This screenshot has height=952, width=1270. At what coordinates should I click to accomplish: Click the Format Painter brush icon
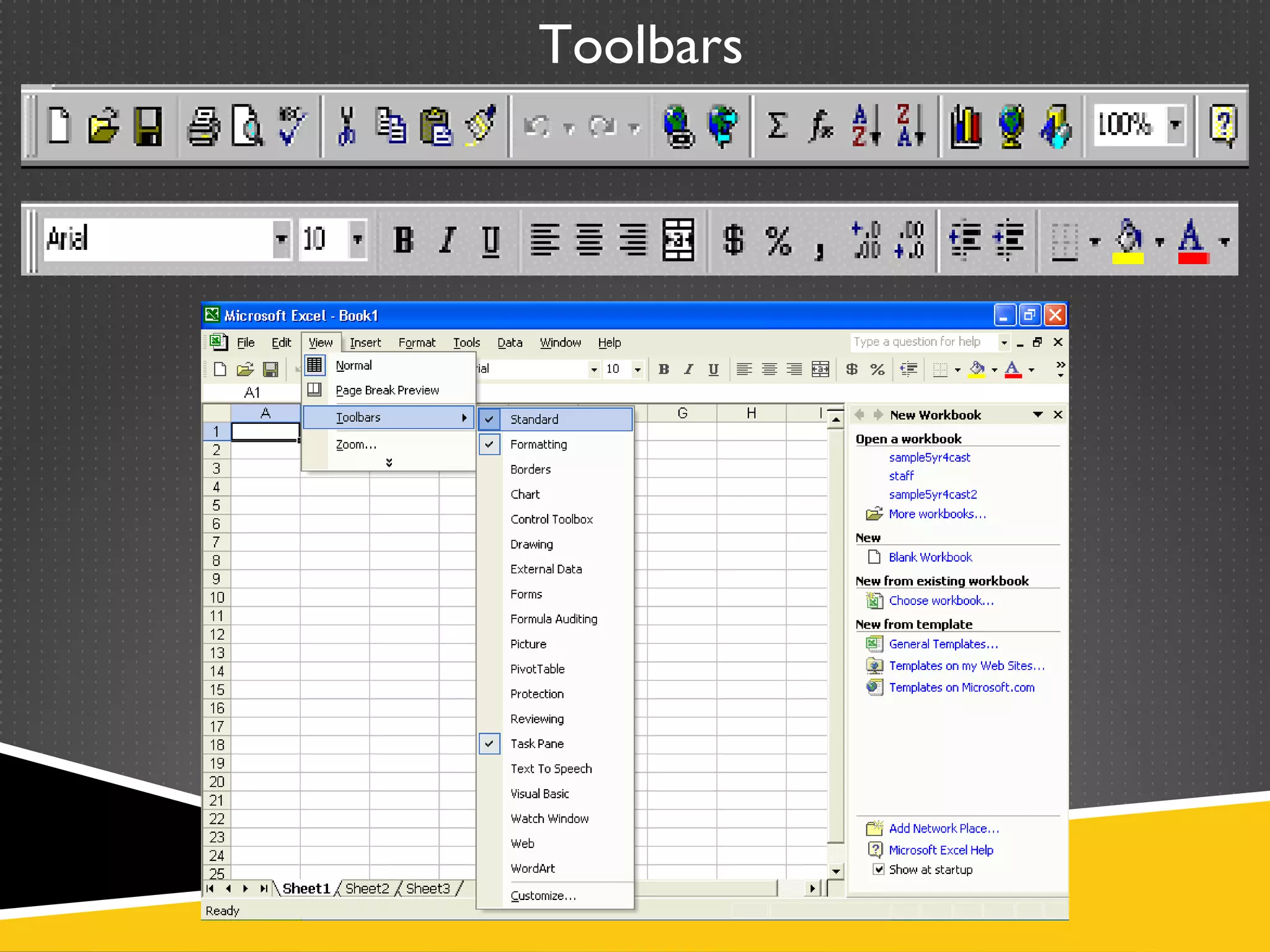pyautogui.click(x=480, y=126)
